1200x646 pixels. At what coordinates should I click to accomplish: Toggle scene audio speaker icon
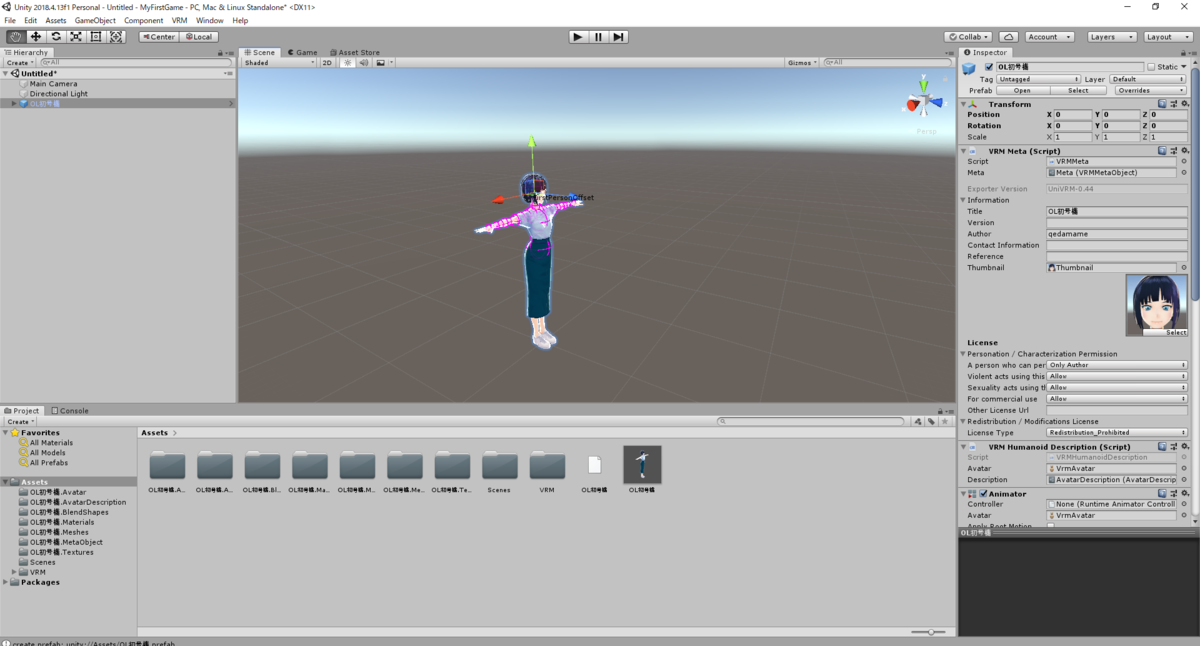pyautogui.click(x=364, y=63)
